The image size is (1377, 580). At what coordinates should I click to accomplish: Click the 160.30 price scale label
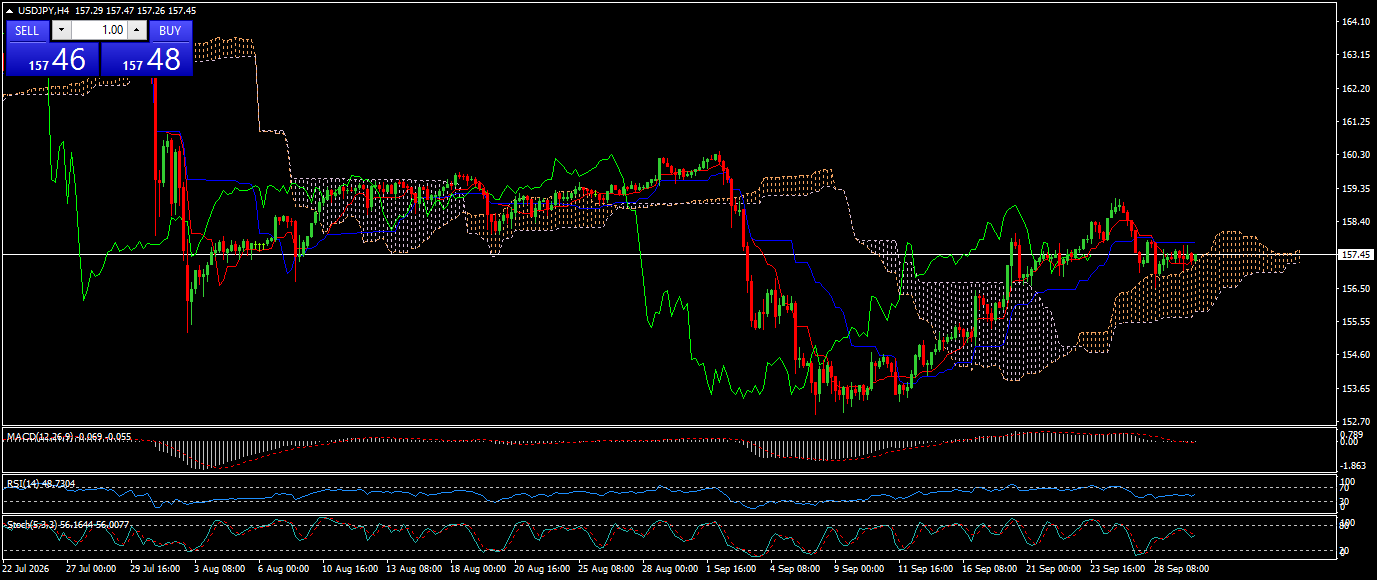[x=1355, y=155]
